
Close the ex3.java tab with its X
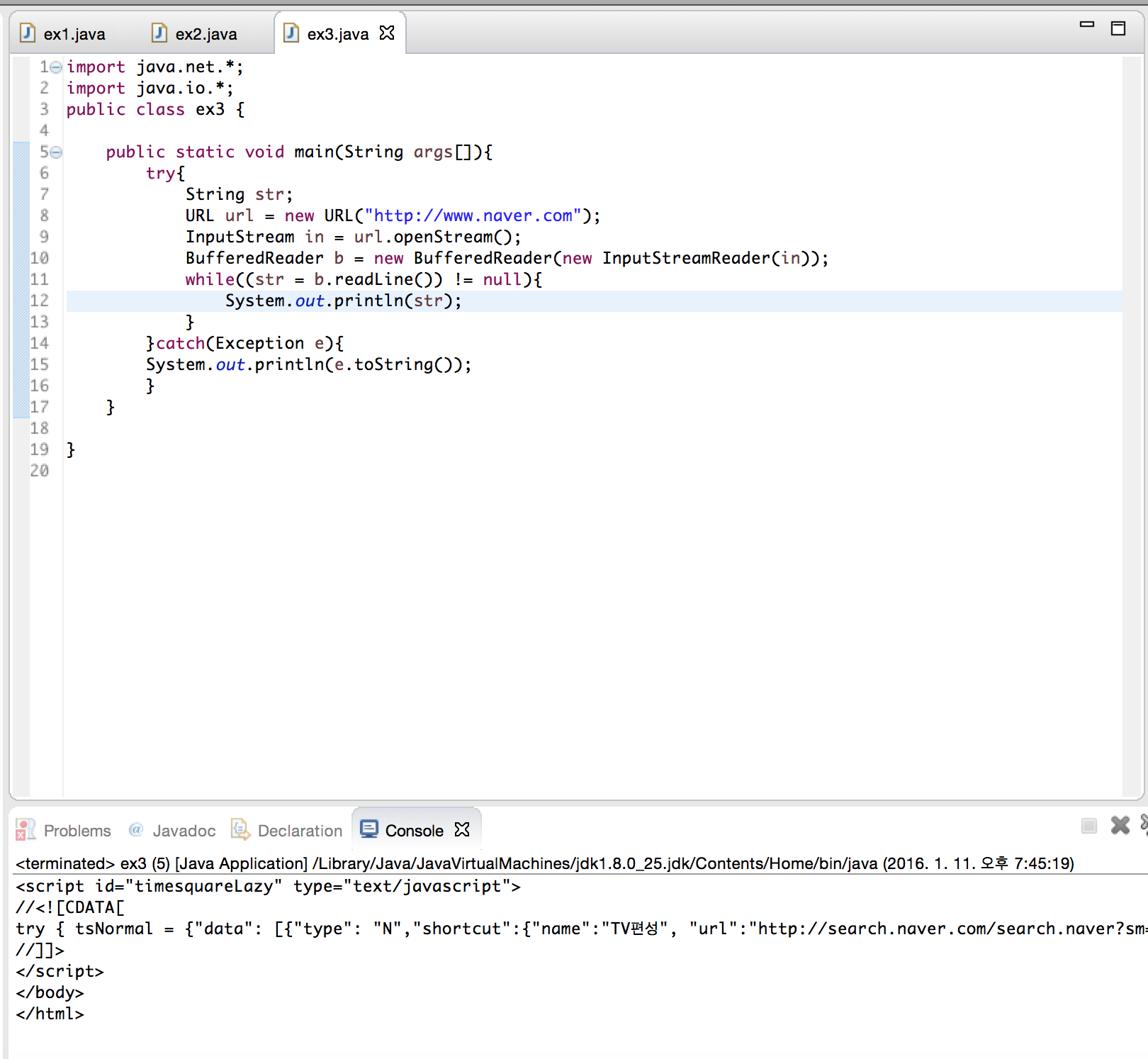point(387,33)
